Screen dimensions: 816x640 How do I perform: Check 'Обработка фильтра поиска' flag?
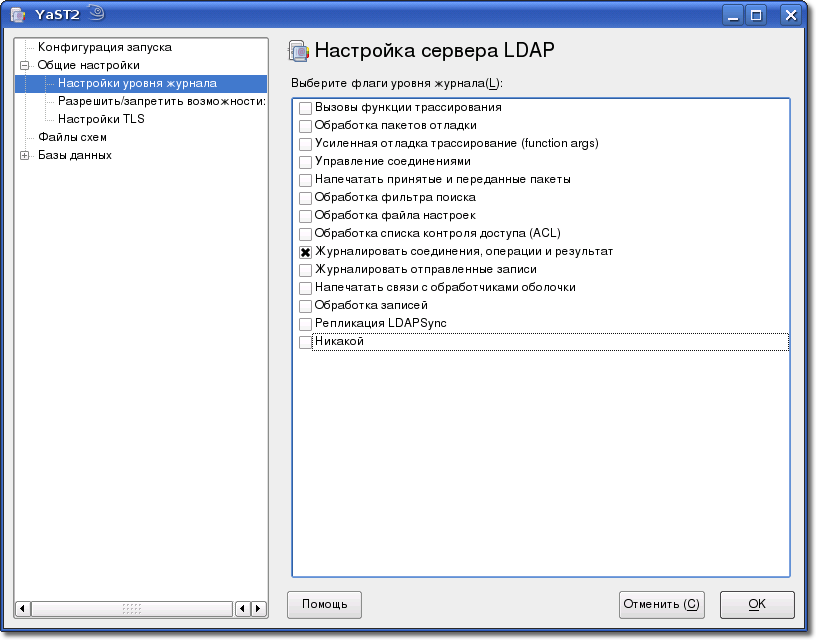(x=305, y=198)
